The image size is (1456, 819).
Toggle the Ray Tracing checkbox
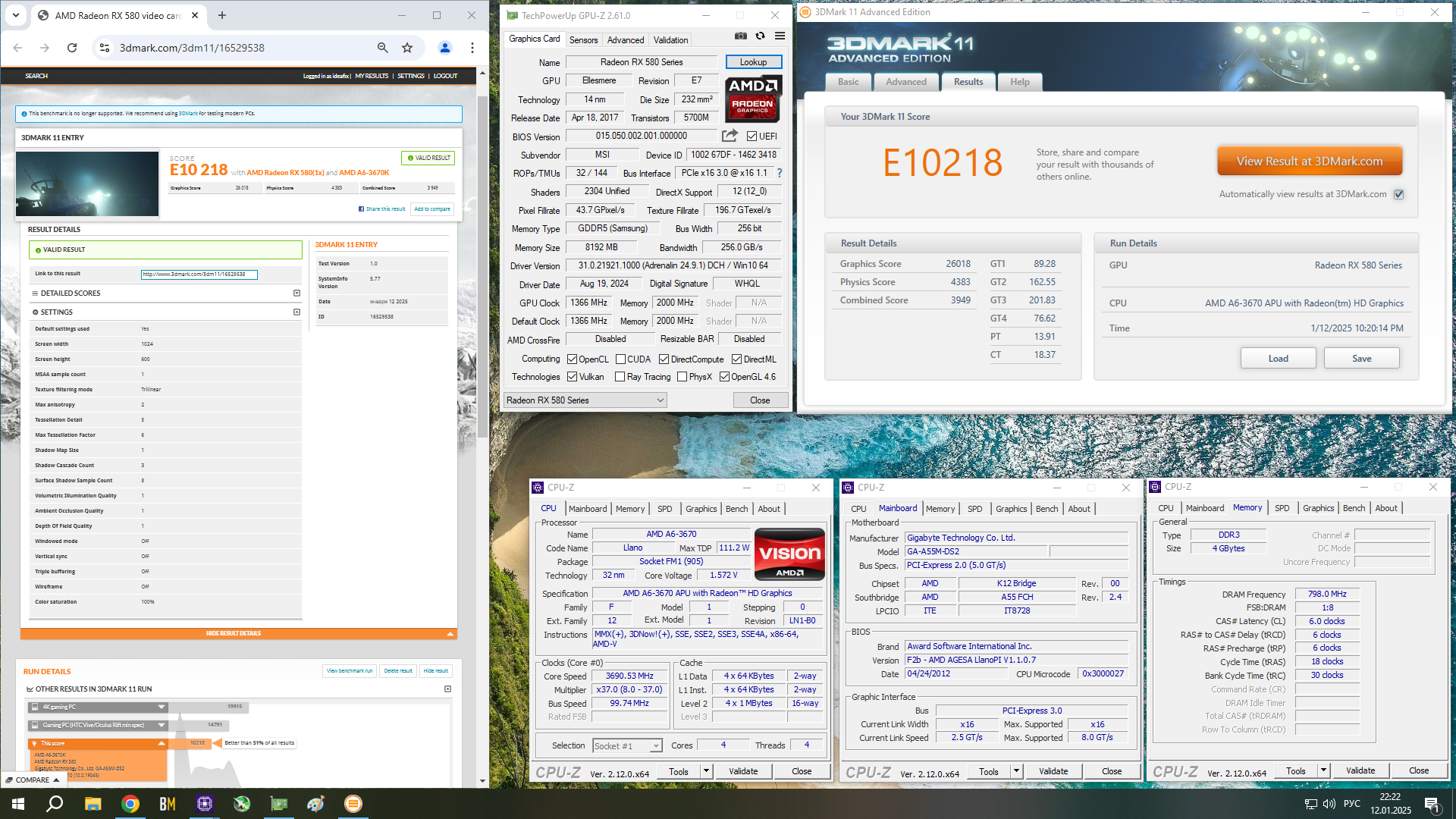tap(620, 376)
